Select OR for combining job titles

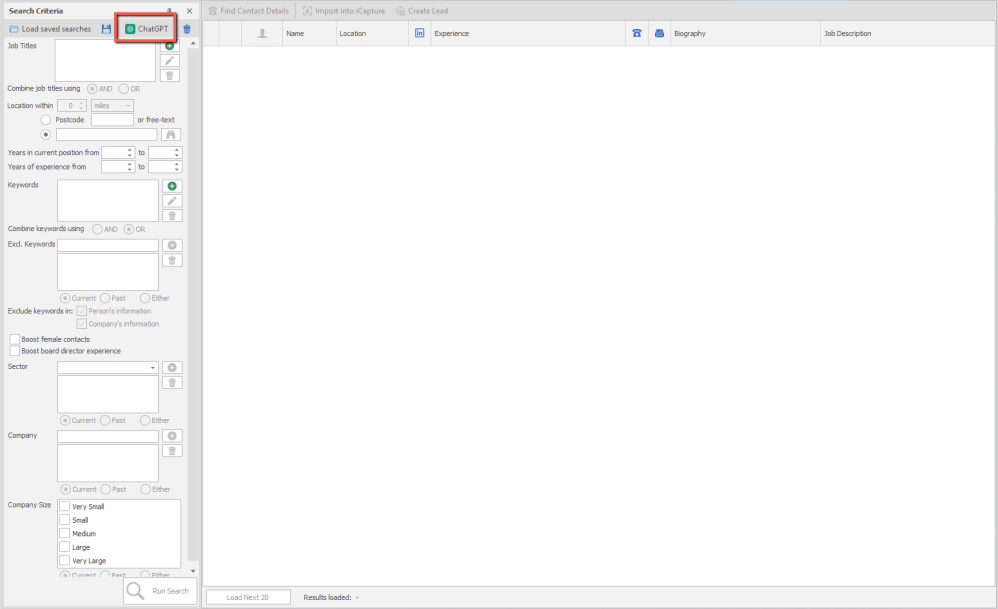coord(124,88)
